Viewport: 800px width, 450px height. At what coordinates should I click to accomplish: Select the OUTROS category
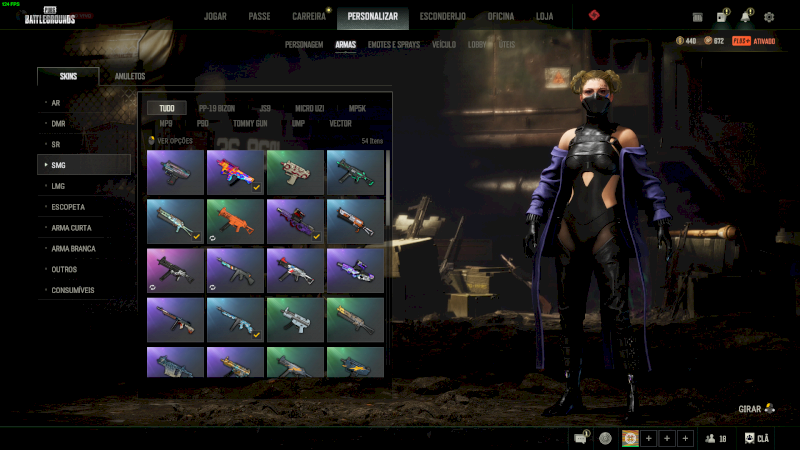[84, 269]
